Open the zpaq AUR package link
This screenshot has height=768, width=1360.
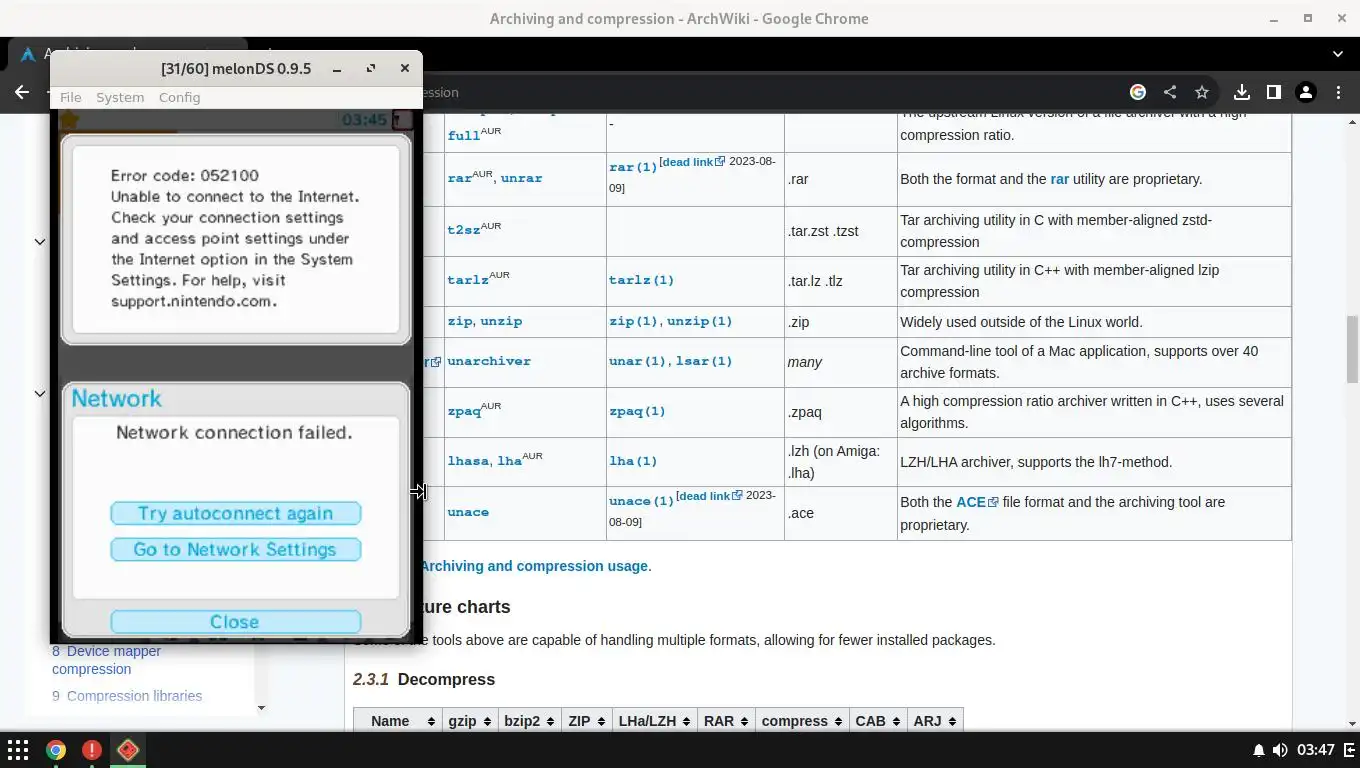464,411
